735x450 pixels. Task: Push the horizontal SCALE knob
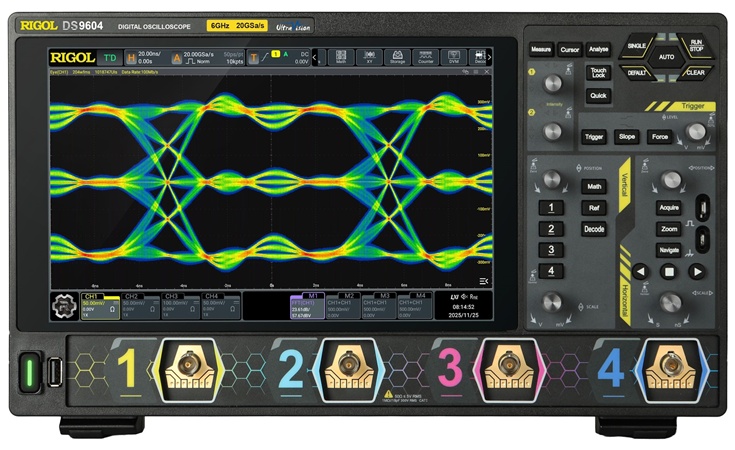point(671,303)
